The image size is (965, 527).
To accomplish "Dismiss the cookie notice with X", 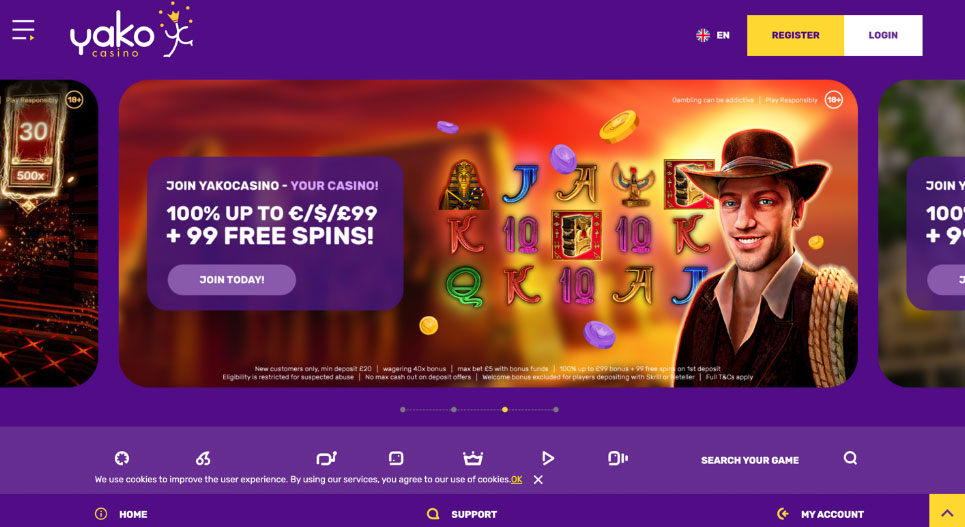I will (x=538, y=480).
